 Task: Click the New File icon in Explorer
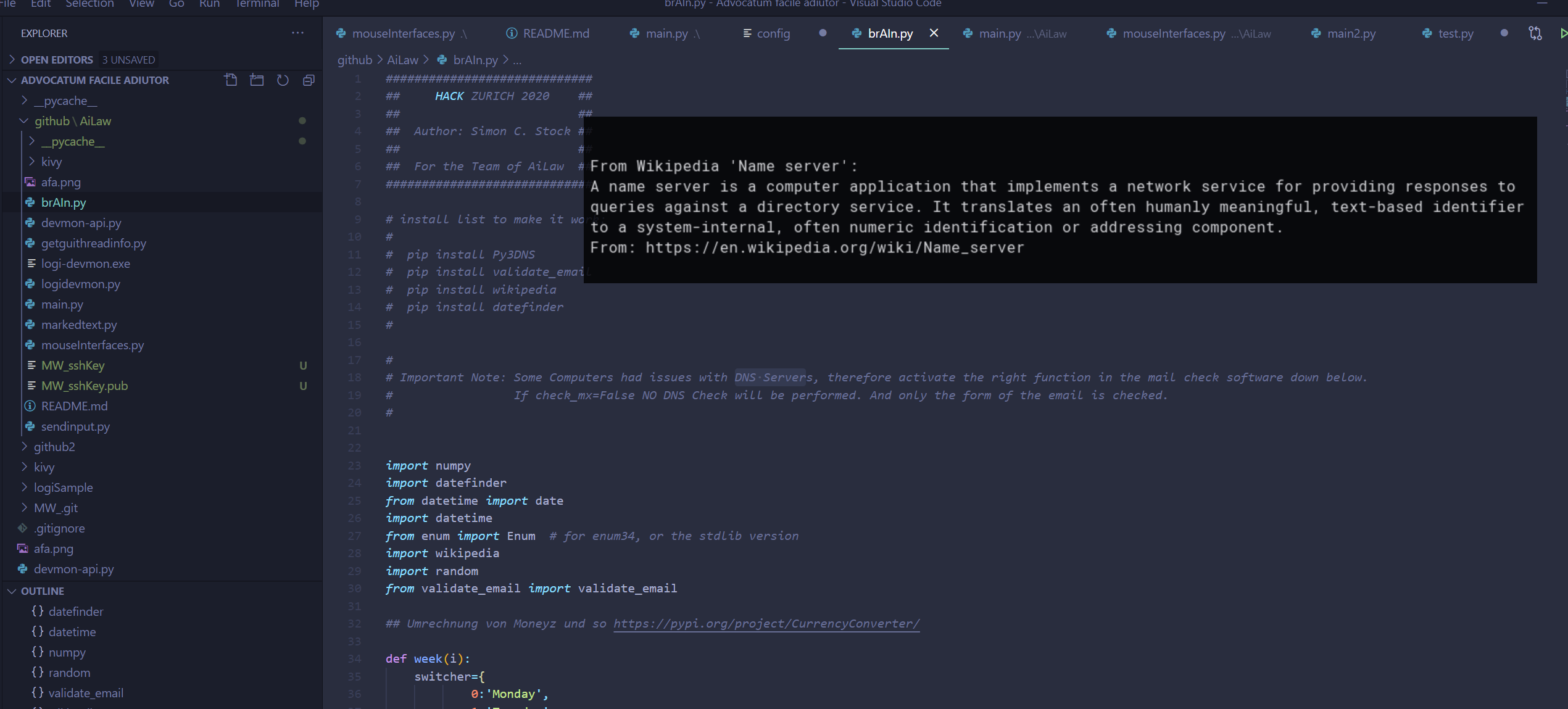(x=231, y=80)
